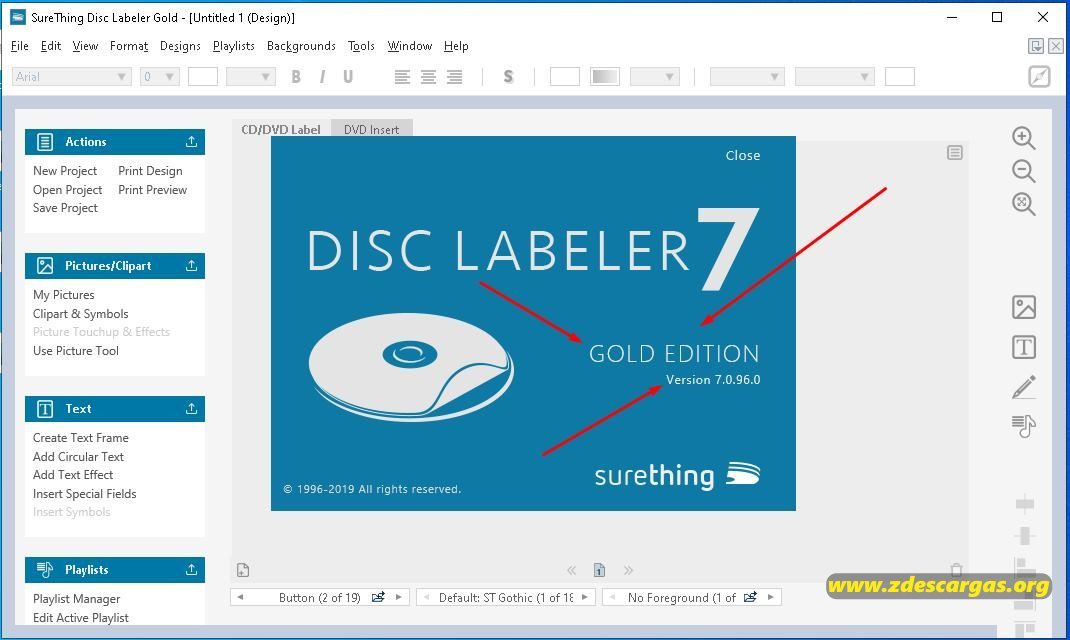Click Insert Special Fields link

click(85, 493)
